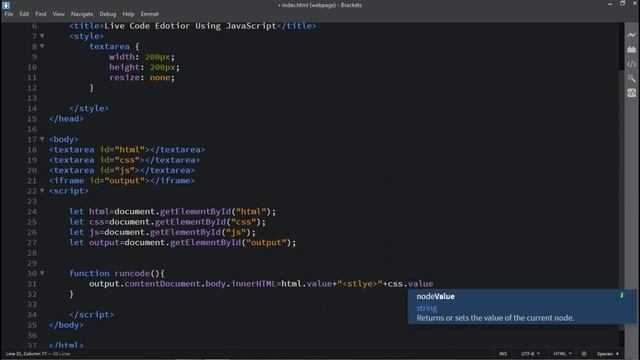This screenshot has height=360, width=640.
Task: Click the linting status circle in status bar
Action: pos(584,354)
